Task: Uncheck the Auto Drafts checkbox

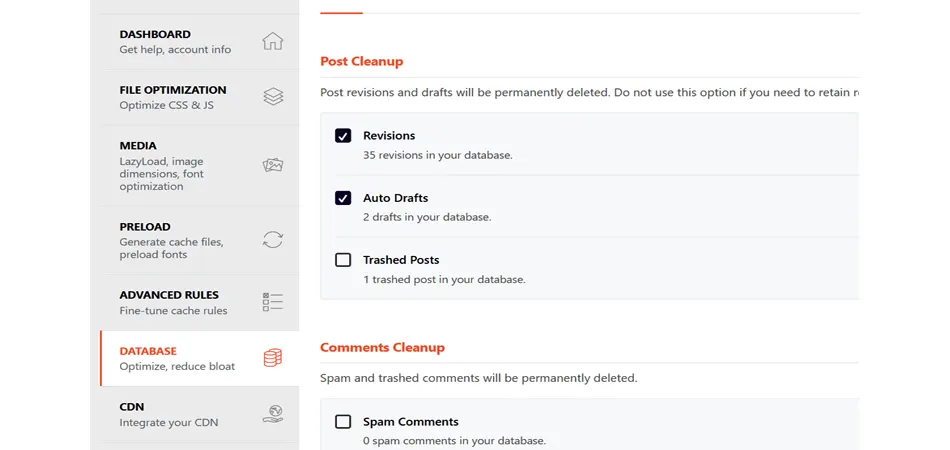Action: click(343, 198)
